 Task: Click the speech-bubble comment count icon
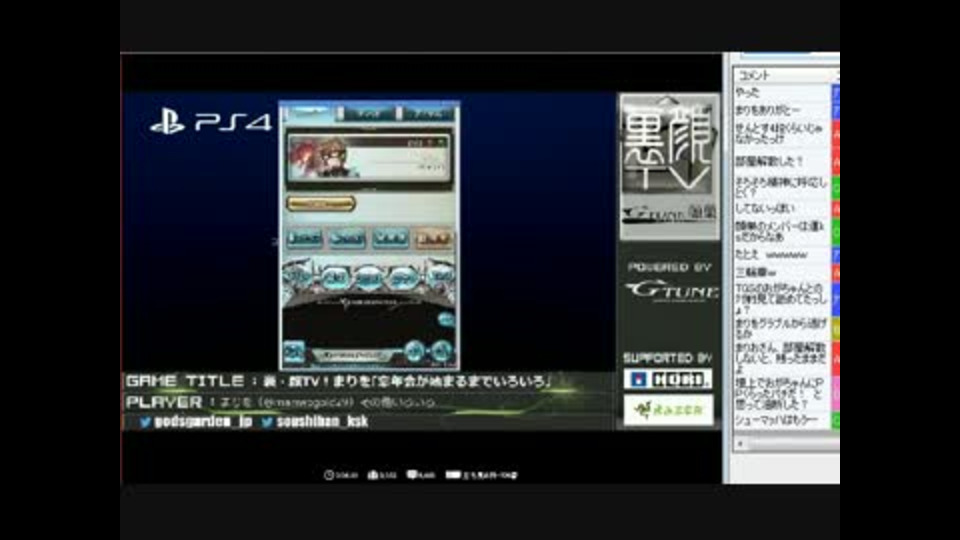pos(412,474)
